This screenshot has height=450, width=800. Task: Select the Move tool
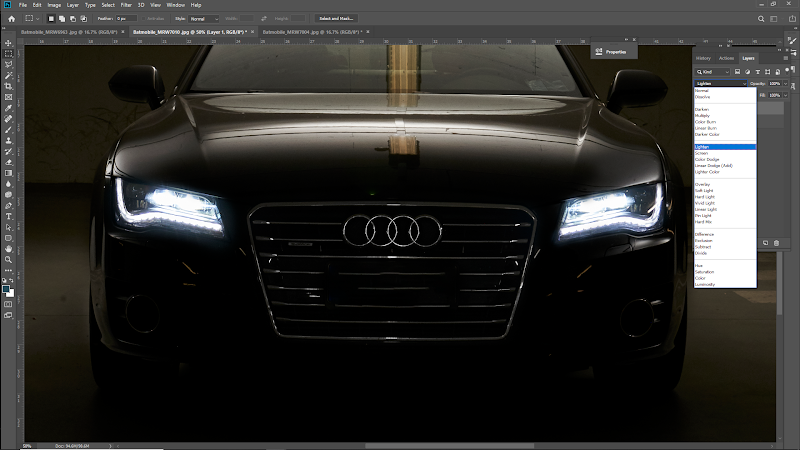pos(8,43)
